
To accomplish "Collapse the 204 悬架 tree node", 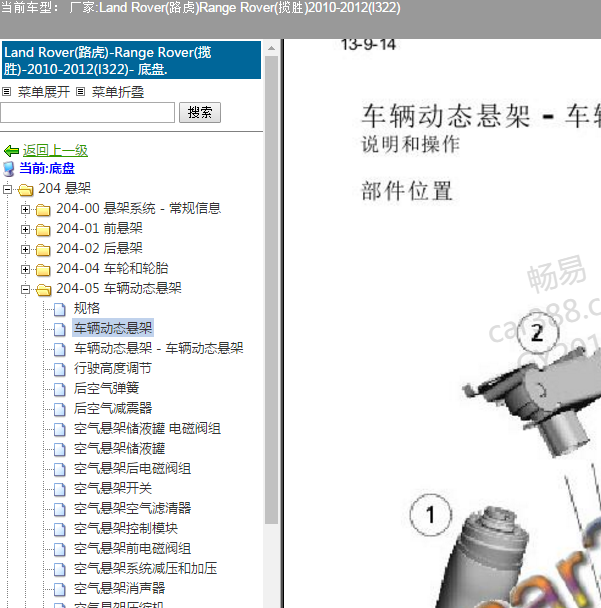I will pyautogui.click(x=7, y=189).
